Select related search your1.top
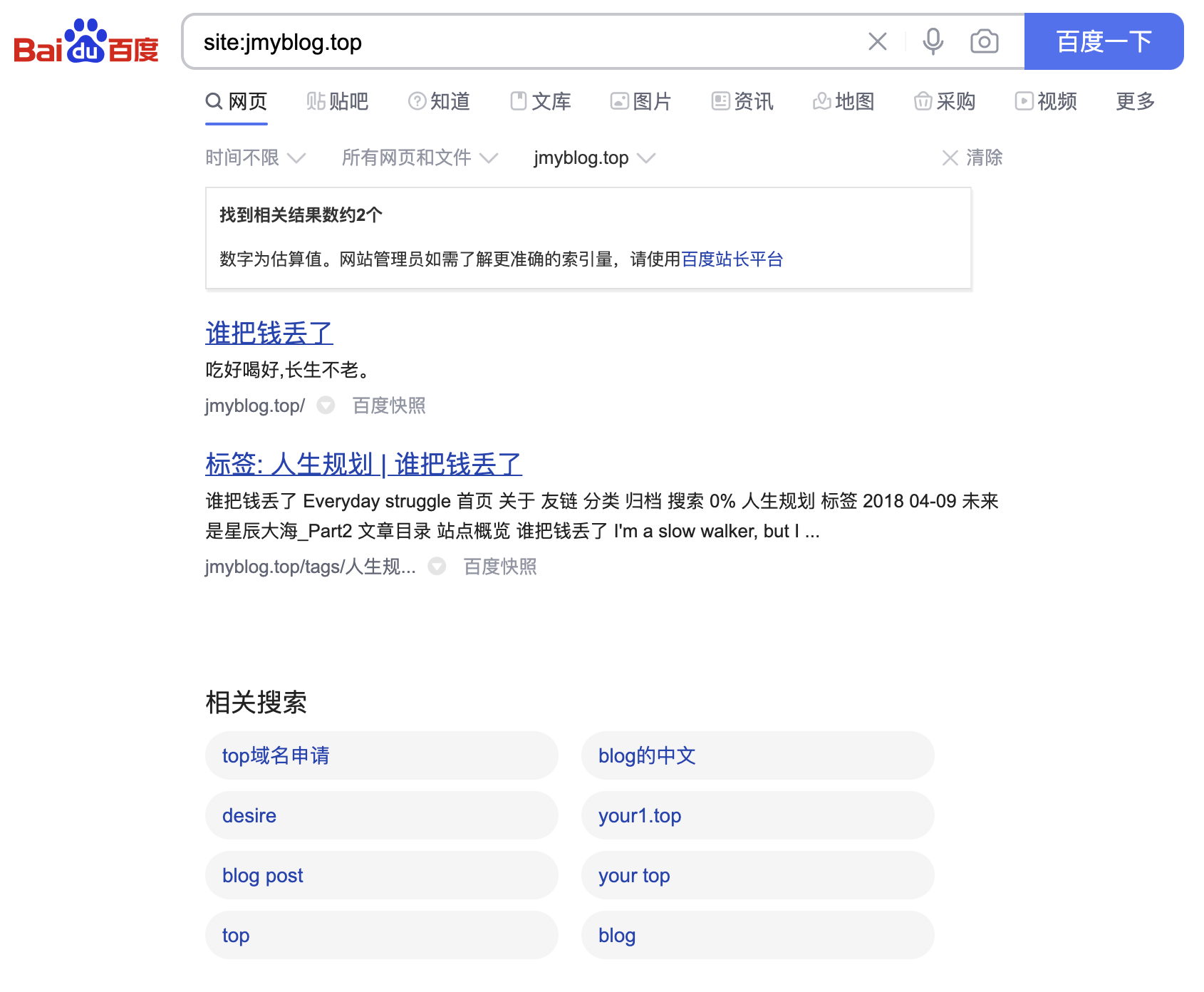Image resolution: width=1204 pixels, height=992 pixels. [758, 815]
